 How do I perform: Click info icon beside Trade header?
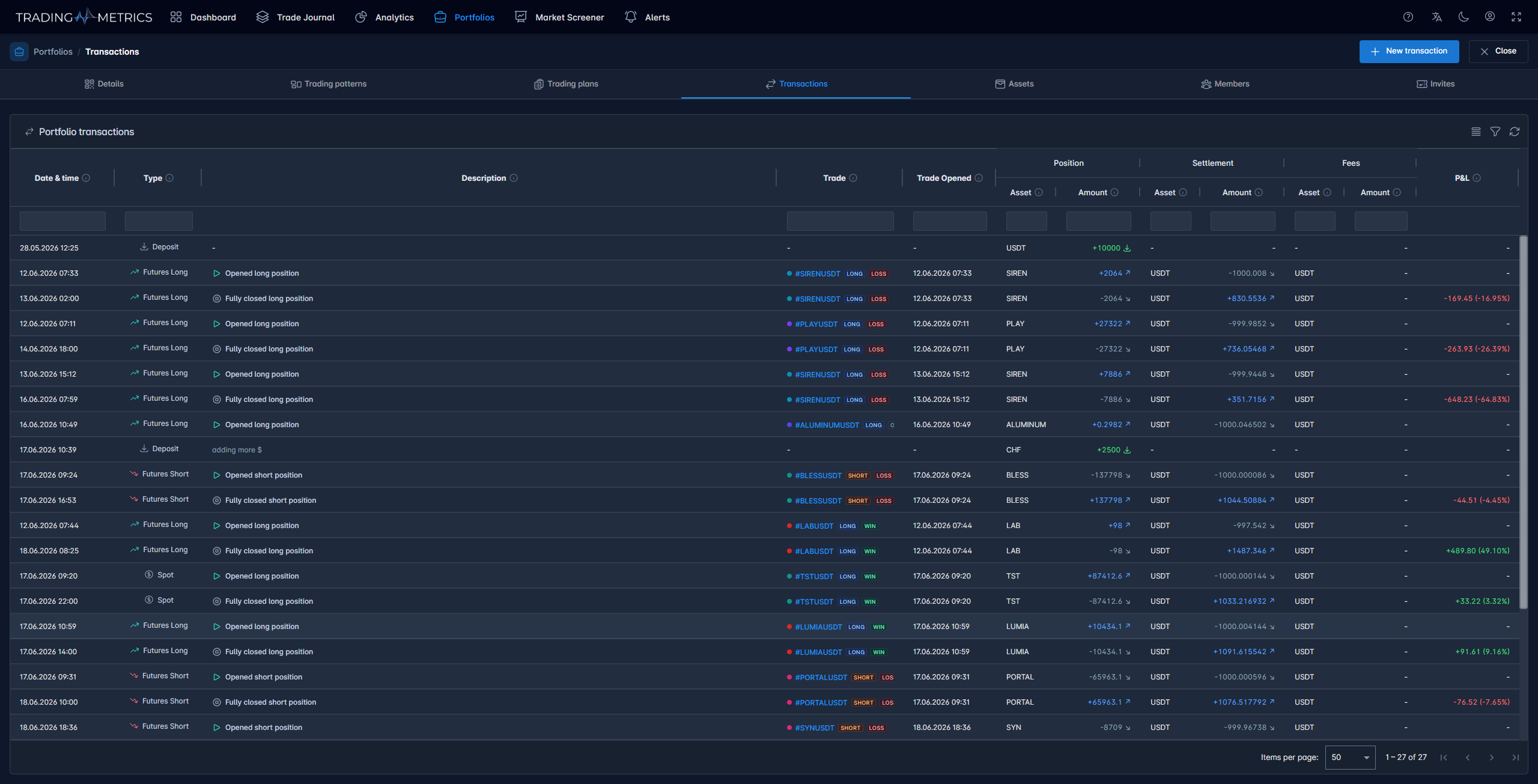853,178
